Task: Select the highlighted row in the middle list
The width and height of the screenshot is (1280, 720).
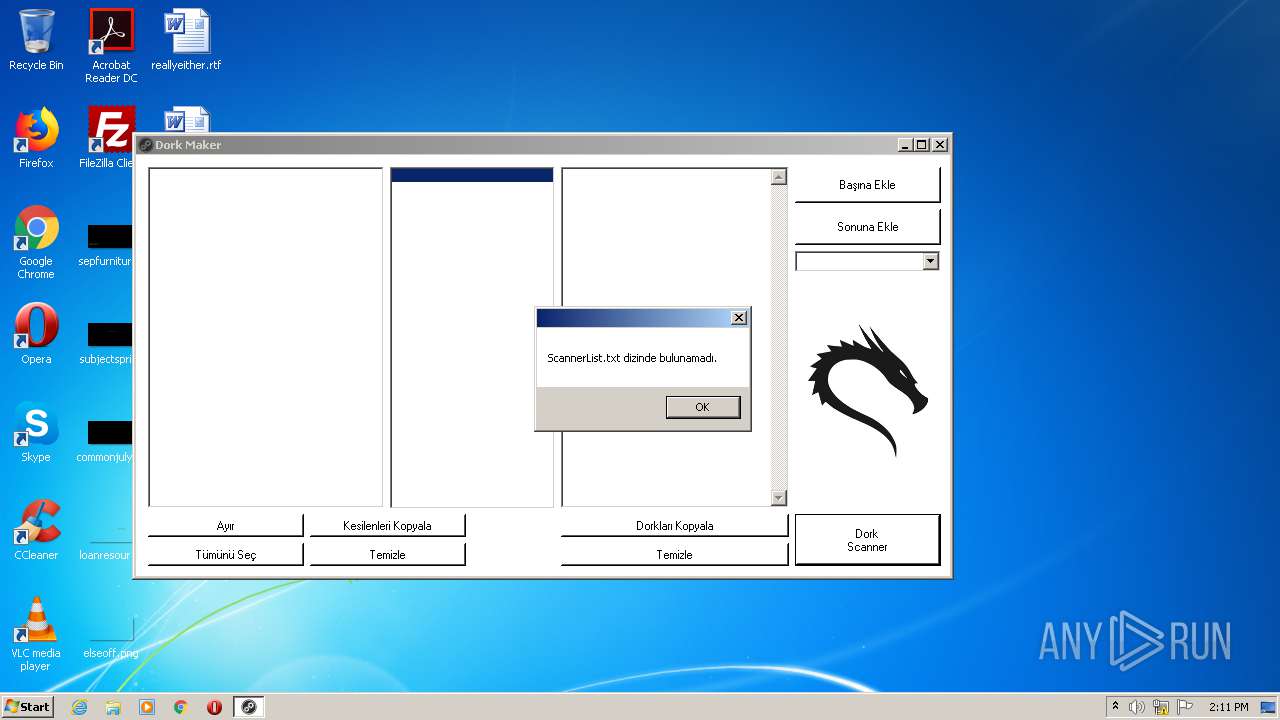Action: [x=472, y=175]
